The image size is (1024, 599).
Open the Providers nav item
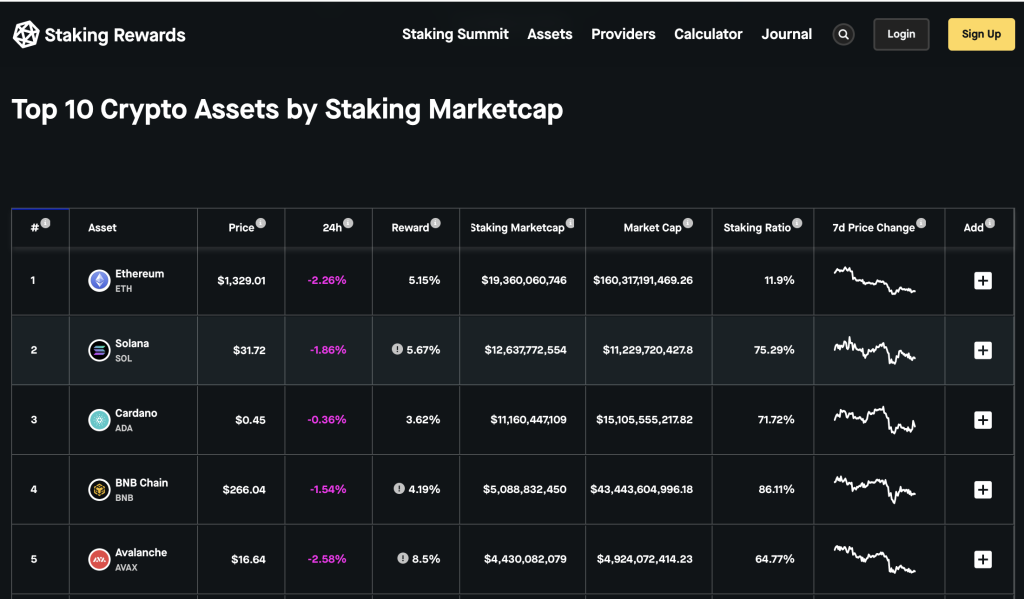click(623, 35)
